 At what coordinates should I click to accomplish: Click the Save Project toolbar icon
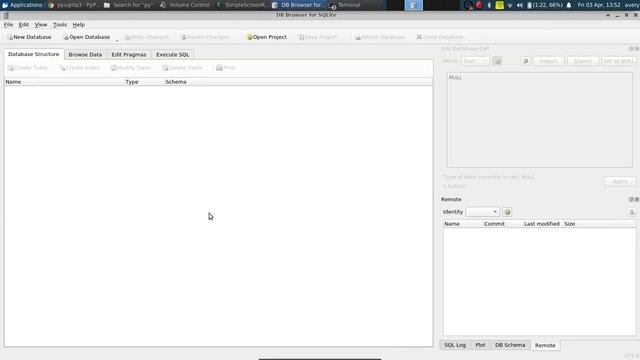pos(318,37)
